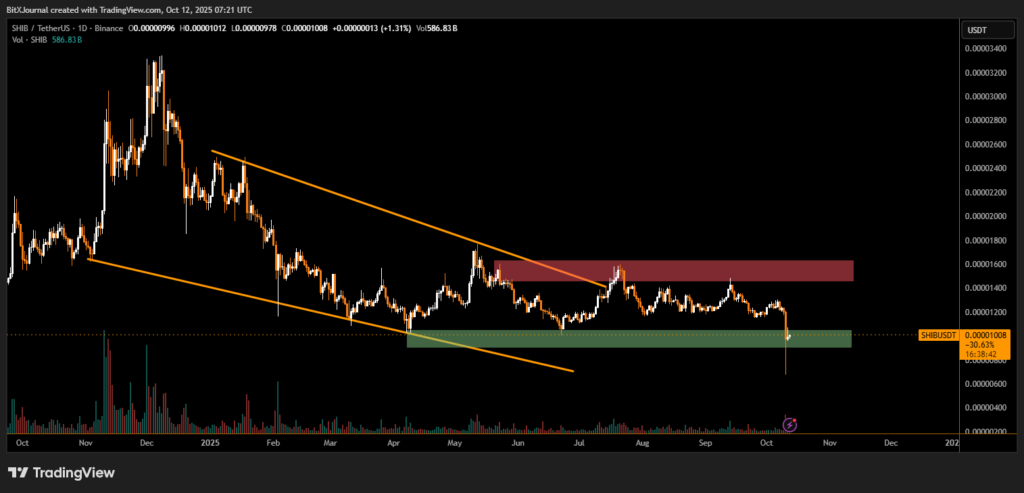This screenshot has width=1024, height=493.
Task: Click the 0.00001600 price axis label
Action: click(986, 264)
